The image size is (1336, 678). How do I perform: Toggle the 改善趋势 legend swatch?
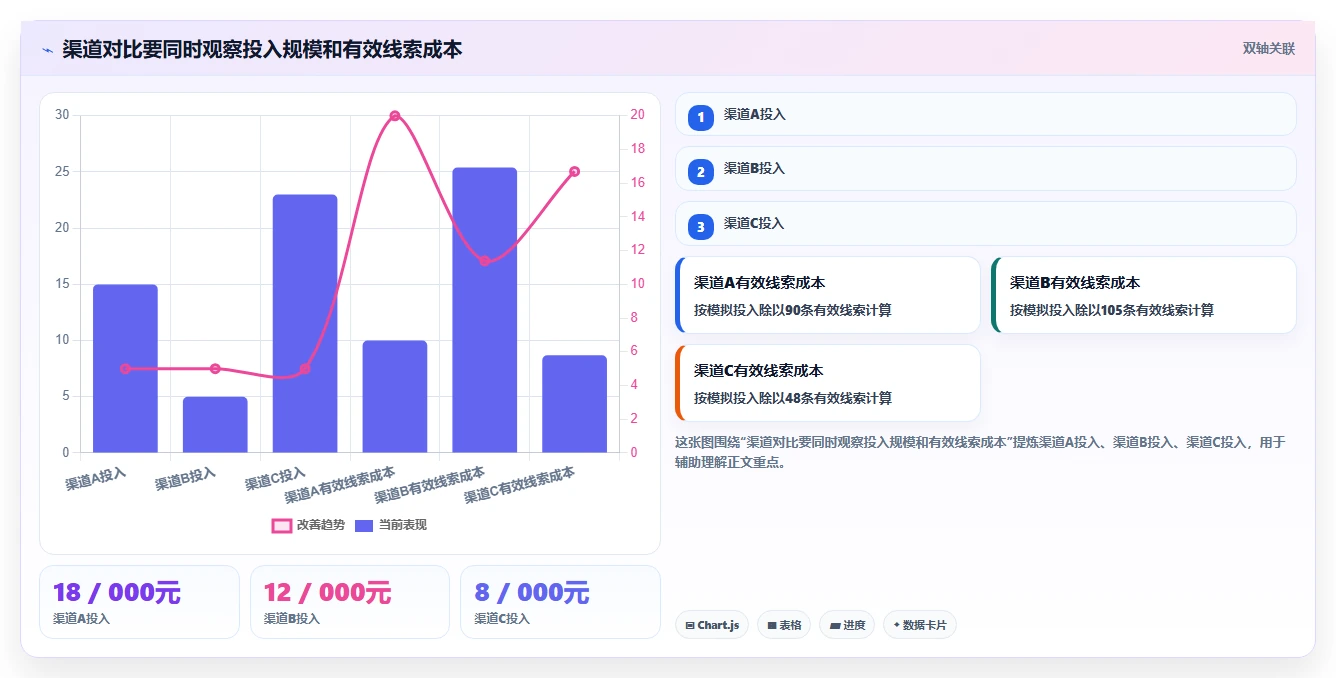click(x=282, y=525)
